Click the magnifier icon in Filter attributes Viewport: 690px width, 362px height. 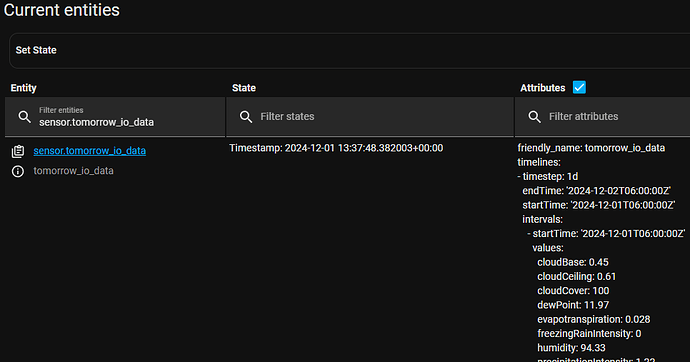coord(535,117)
